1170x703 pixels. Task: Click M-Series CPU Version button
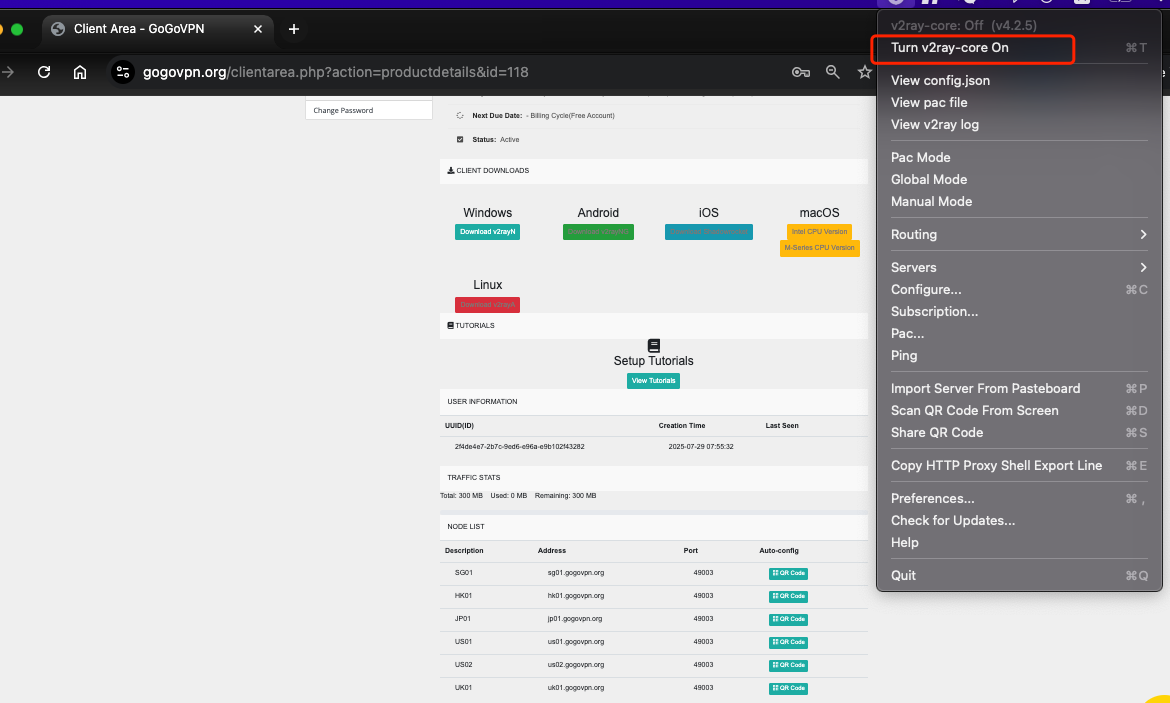click(x=819, y=248)
